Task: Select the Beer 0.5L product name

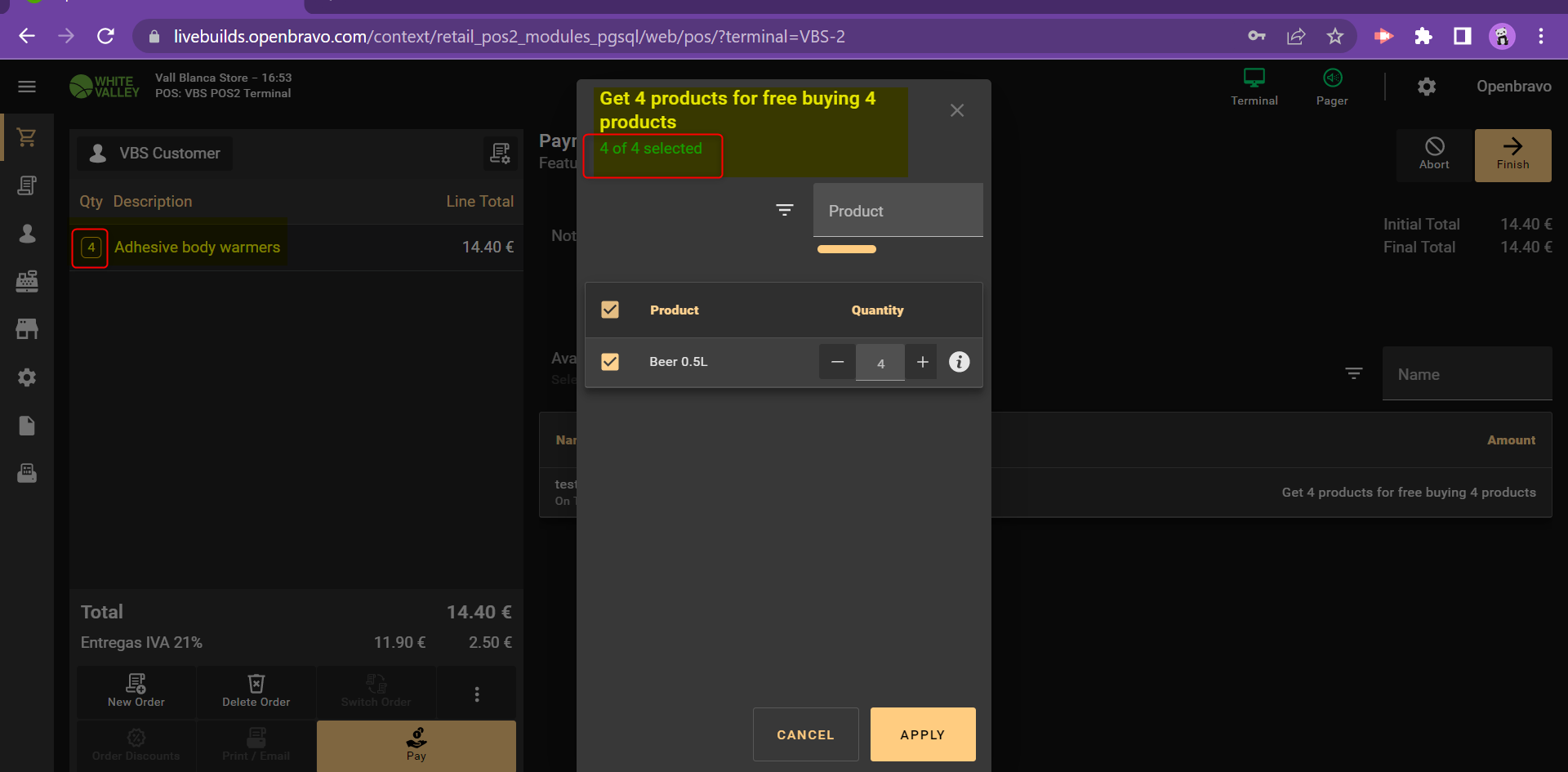Action: tap(679, 362)
